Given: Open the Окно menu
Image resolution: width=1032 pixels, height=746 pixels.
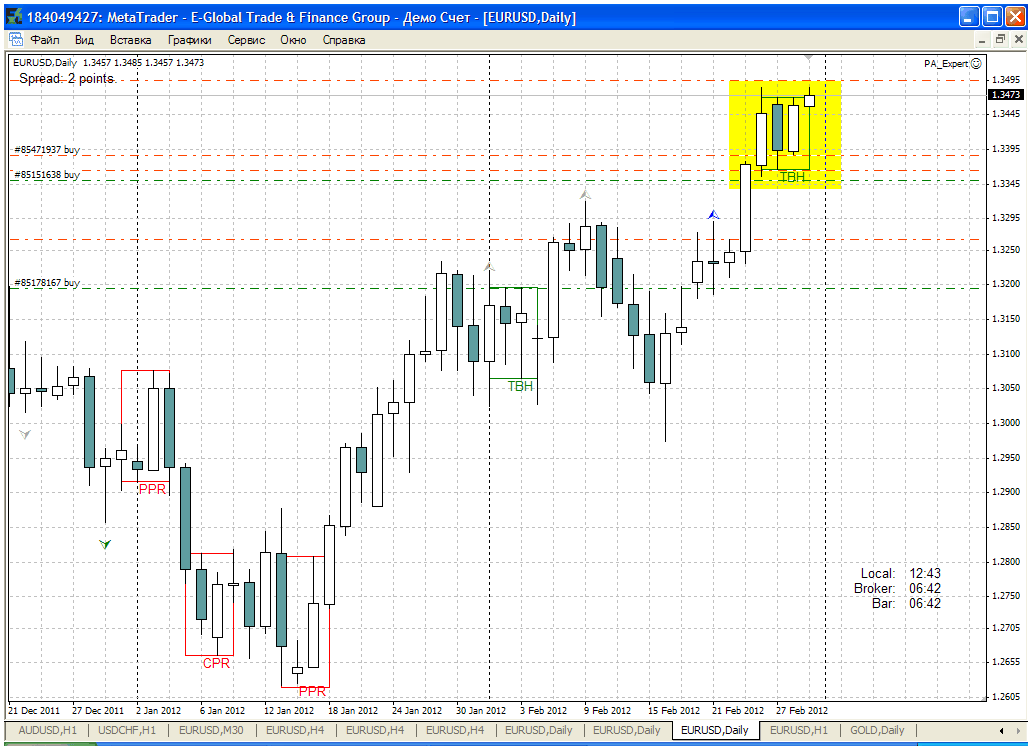Looking at the screenshot, I should 294,40.
